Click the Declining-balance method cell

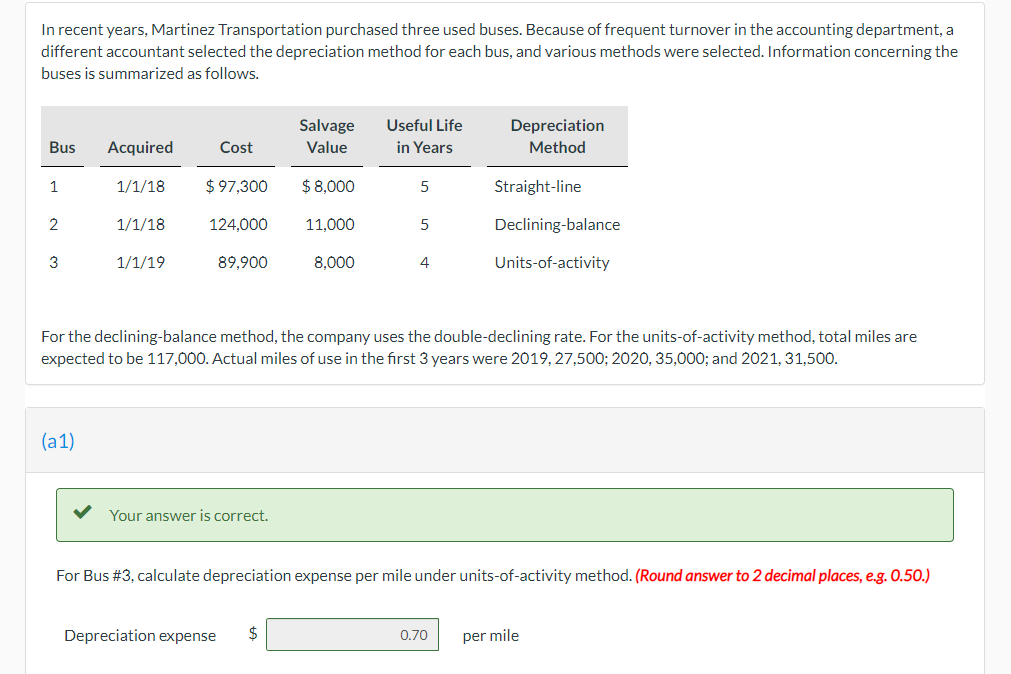557,224
